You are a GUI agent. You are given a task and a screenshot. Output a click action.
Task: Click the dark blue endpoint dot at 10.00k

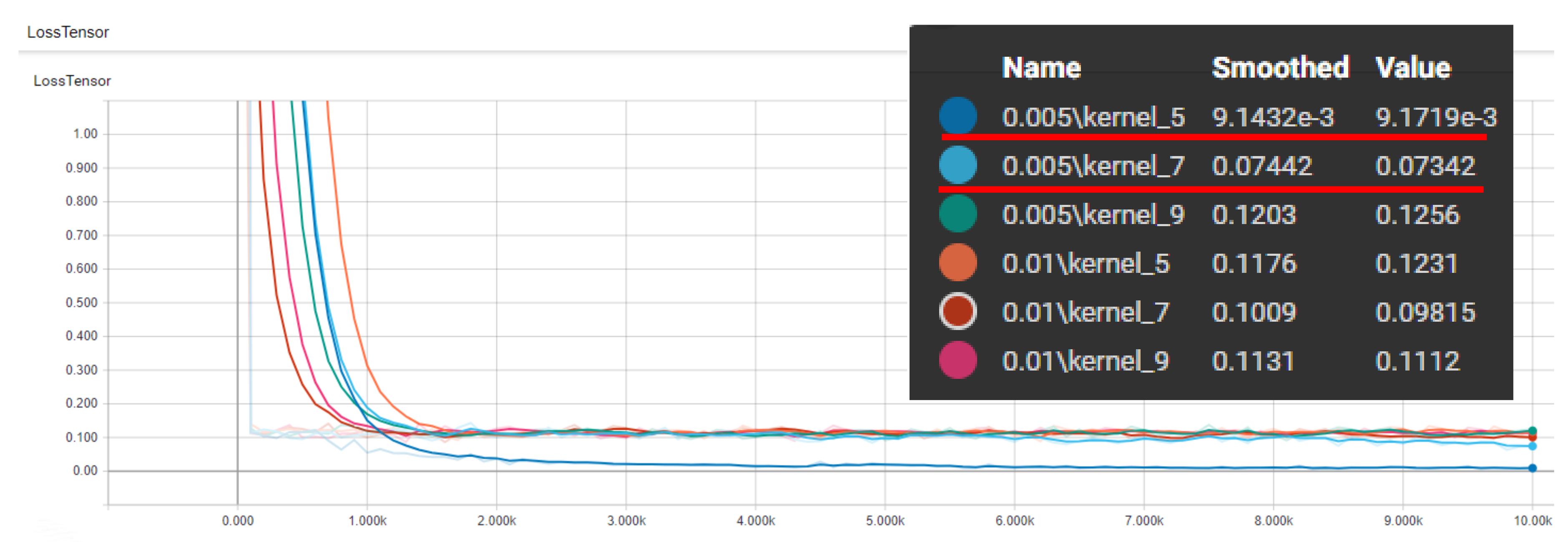(1532, 468)
